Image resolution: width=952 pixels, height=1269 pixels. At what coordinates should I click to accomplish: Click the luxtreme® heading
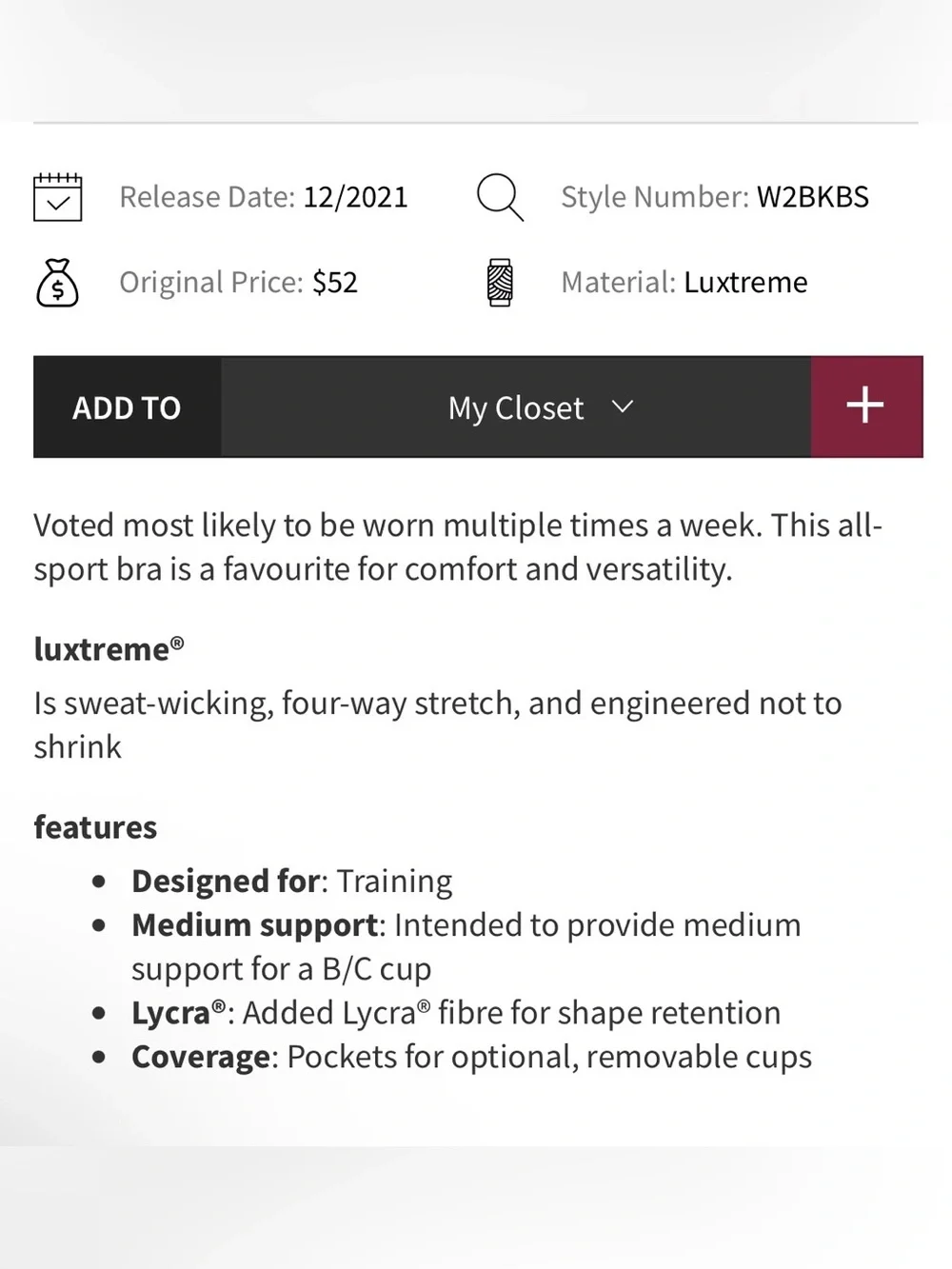pos(109,648)
